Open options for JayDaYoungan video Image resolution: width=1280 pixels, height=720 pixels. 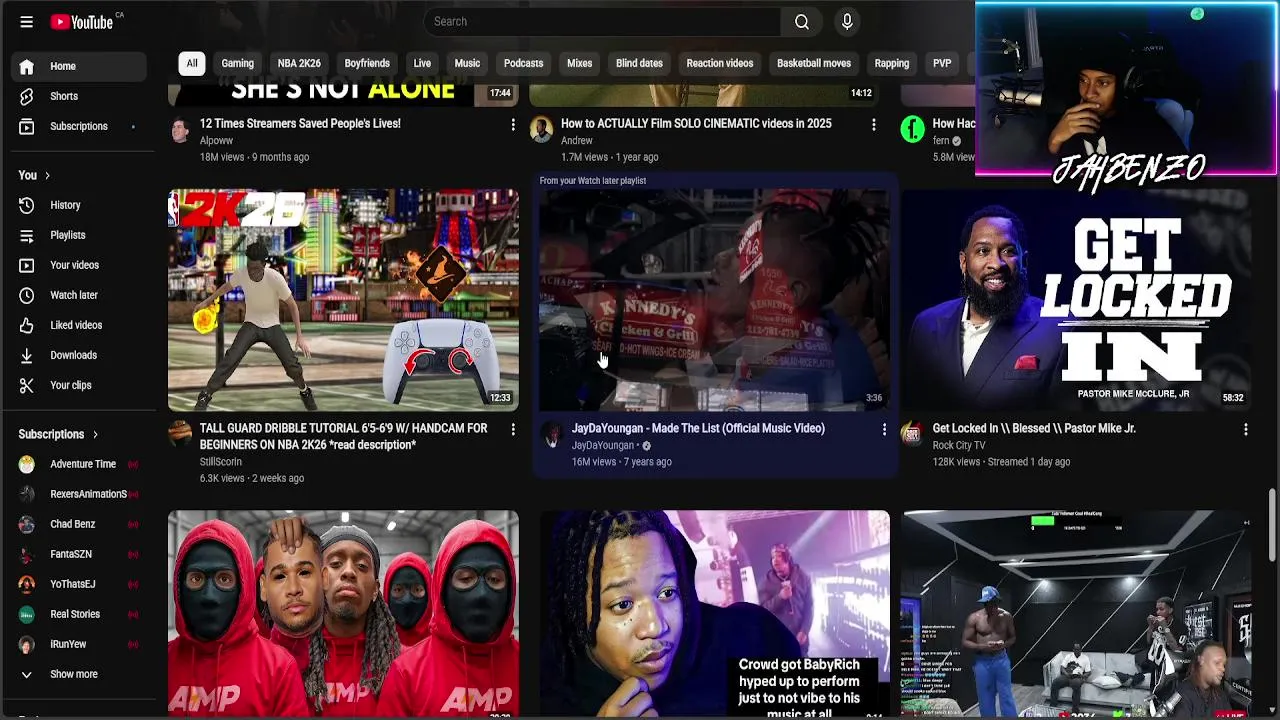coord(884,430)
